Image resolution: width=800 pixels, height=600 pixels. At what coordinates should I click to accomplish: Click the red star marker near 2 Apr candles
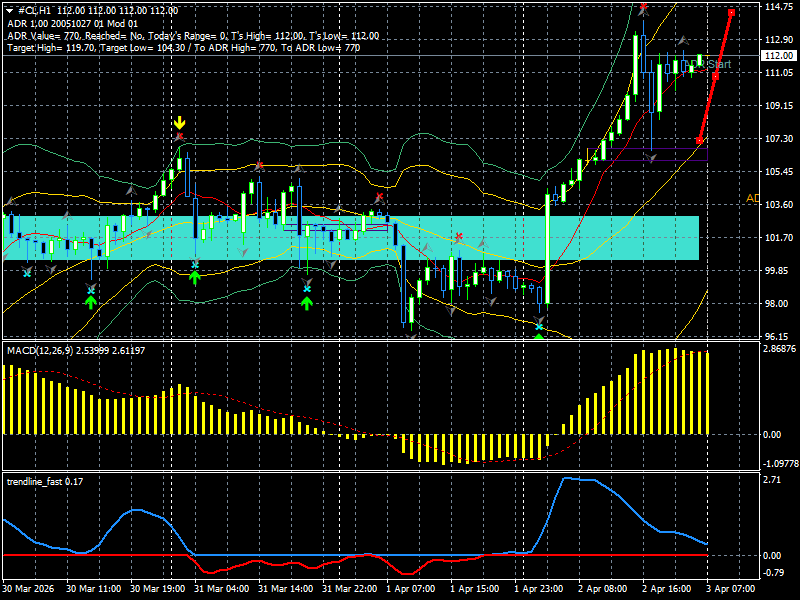pos(643,7)
